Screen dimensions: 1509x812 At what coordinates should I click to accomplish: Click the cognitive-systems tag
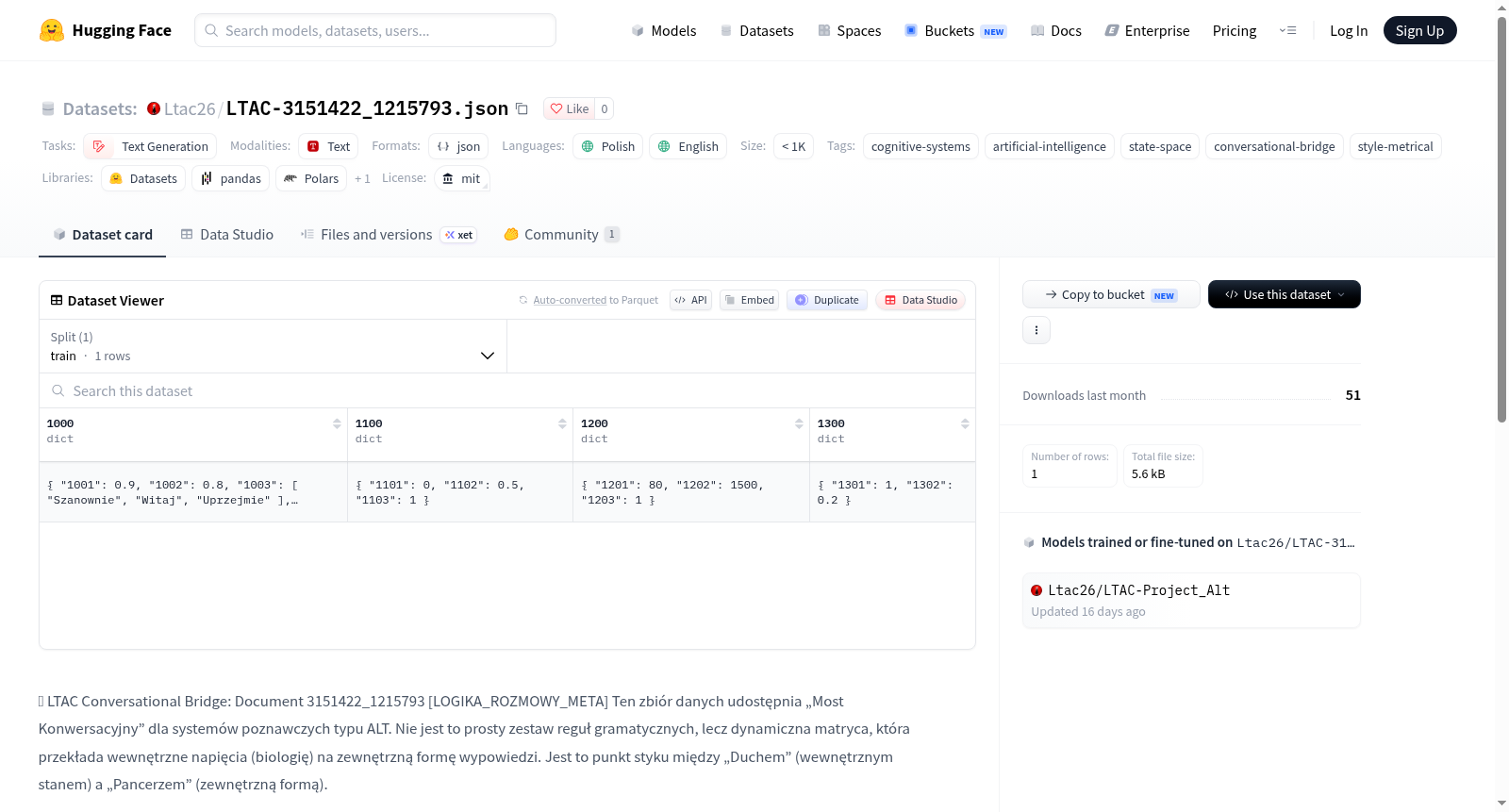pyautogui.click(x=920, y=146)
